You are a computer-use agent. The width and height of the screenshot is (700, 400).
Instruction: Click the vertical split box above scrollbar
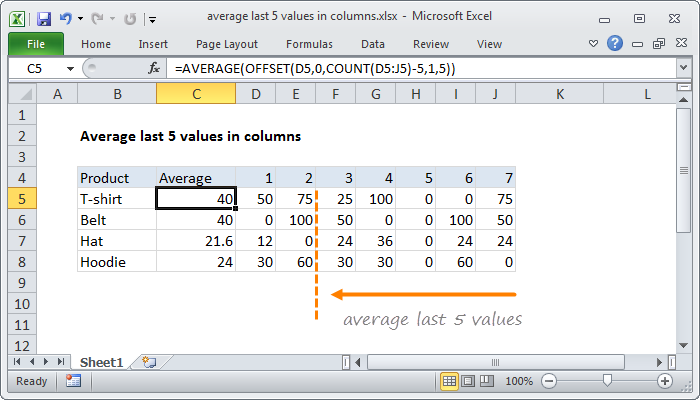pyautogui.click(x=683, y=88)
